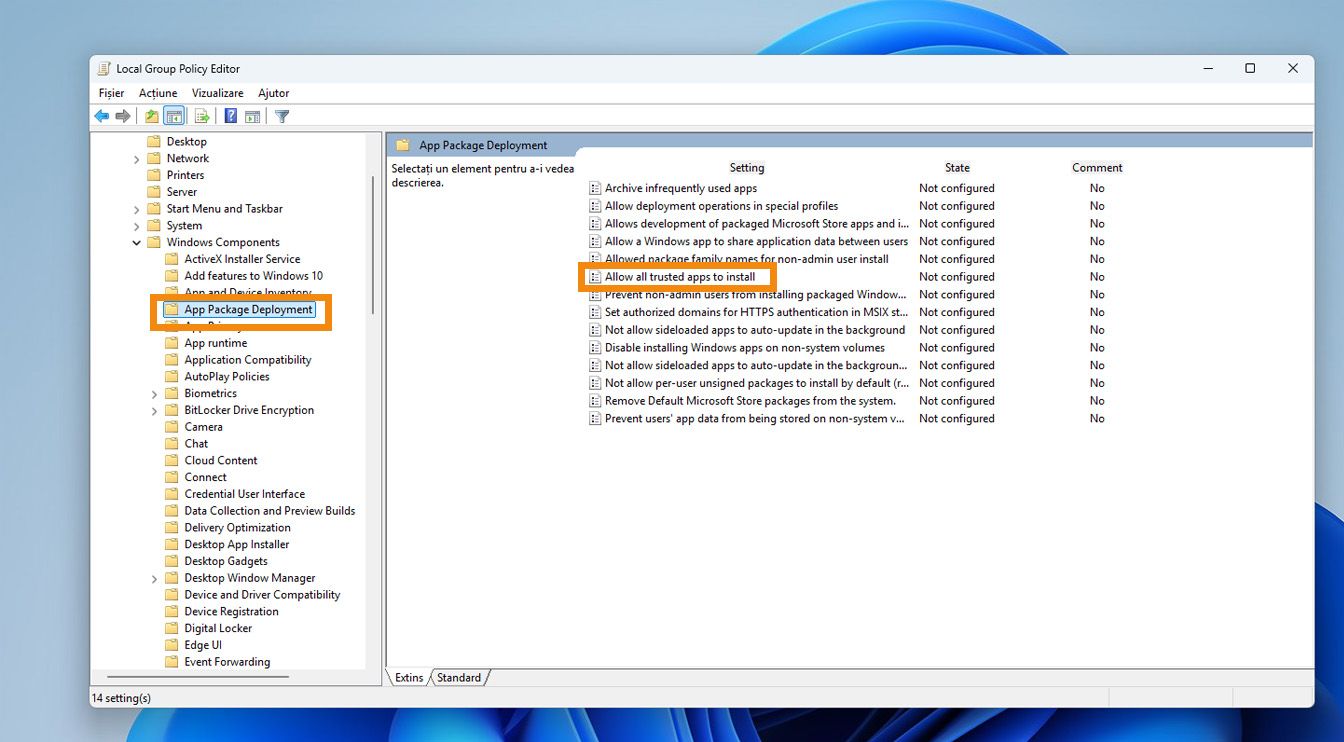Image resolution: width=1344 pixels, height=742 pixels.
Task: Toggle the action pane toolbar icon
Action: click(x=252, y=116)
